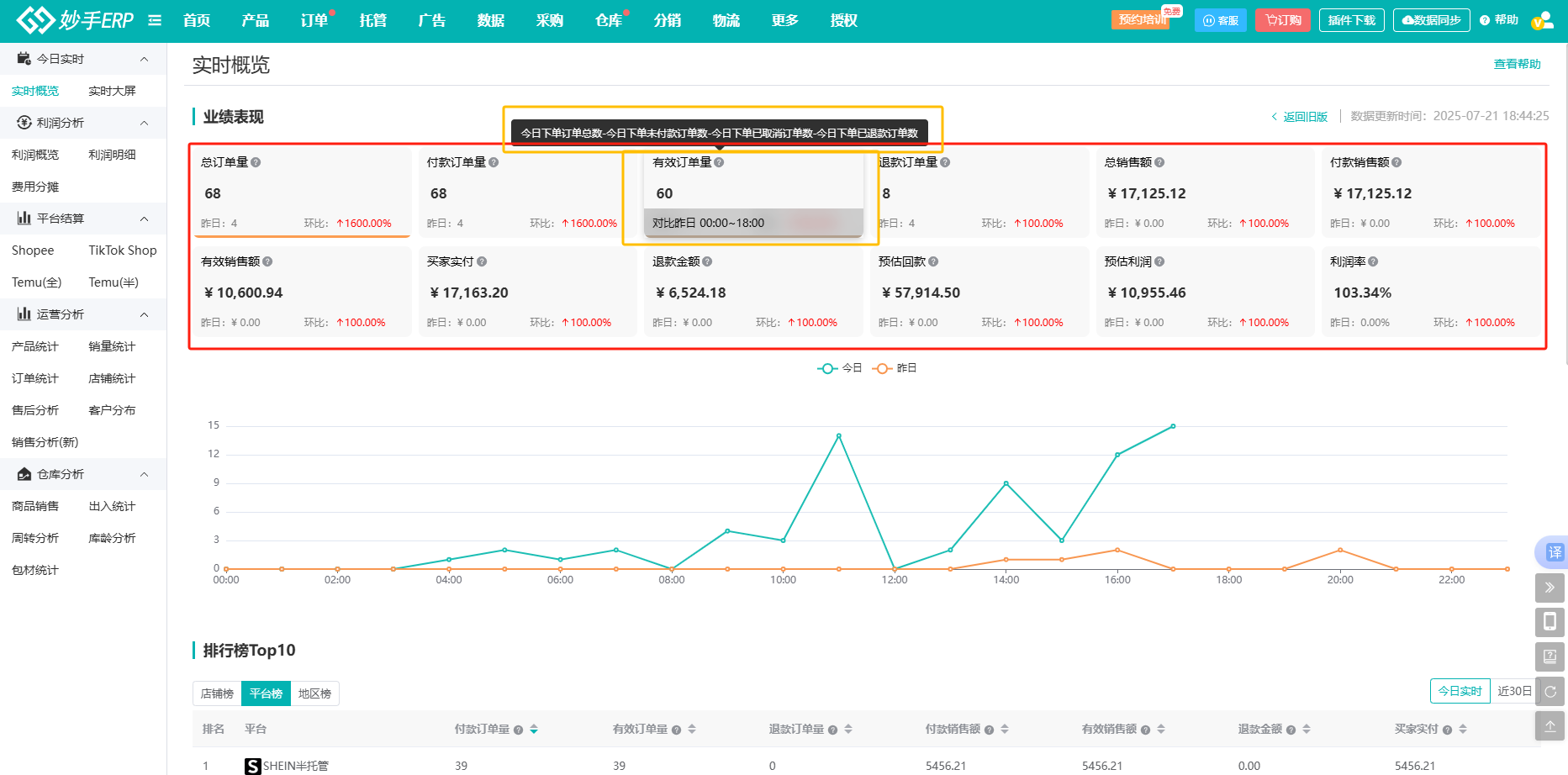1568x775 pixels.
Task: Click the 返回旧版 link
Action: point(1300,117)
